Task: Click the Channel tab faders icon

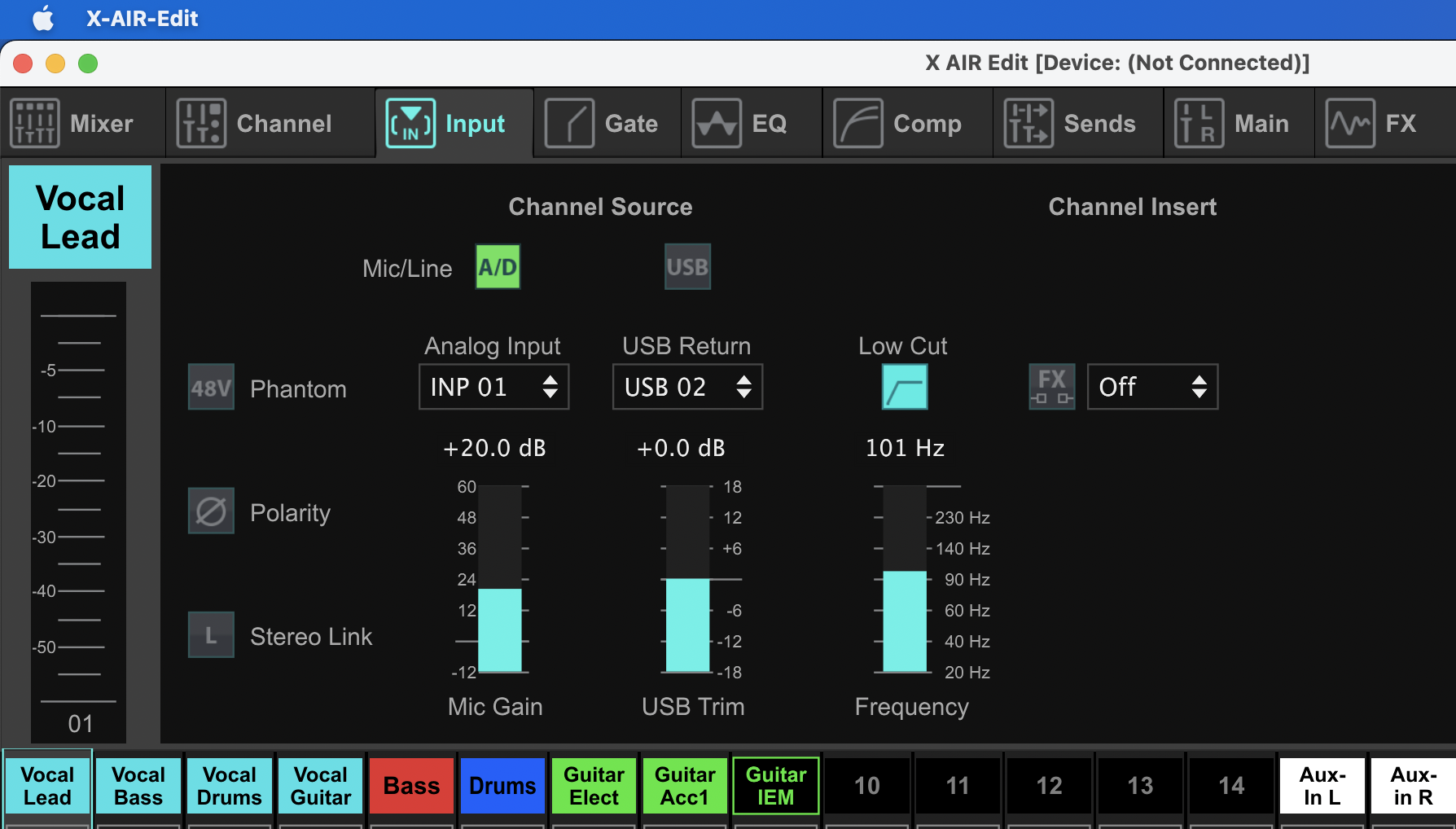Action: pyautogui.click(x=201, y=123)
